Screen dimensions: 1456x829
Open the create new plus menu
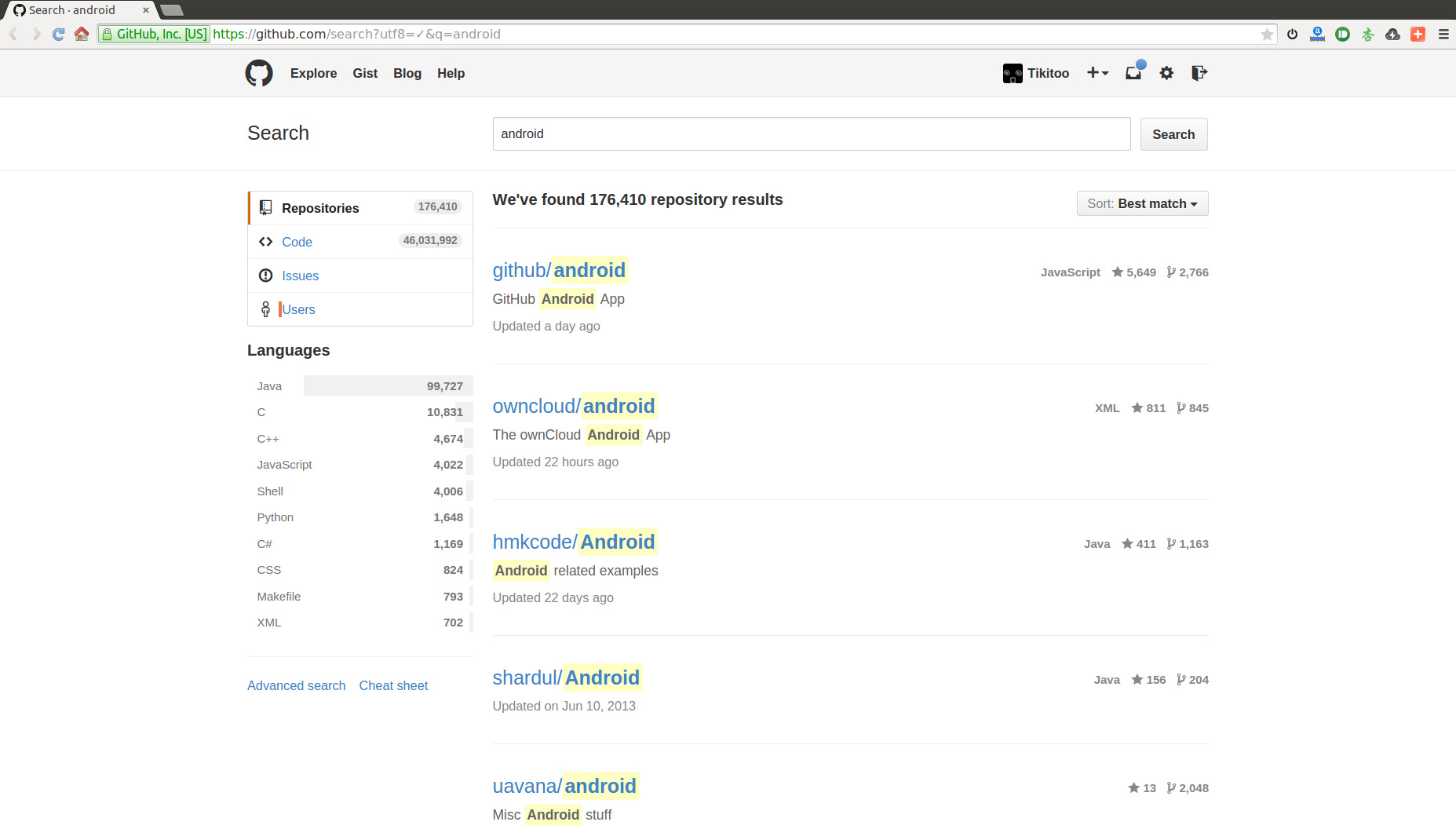coord(1097,72)
